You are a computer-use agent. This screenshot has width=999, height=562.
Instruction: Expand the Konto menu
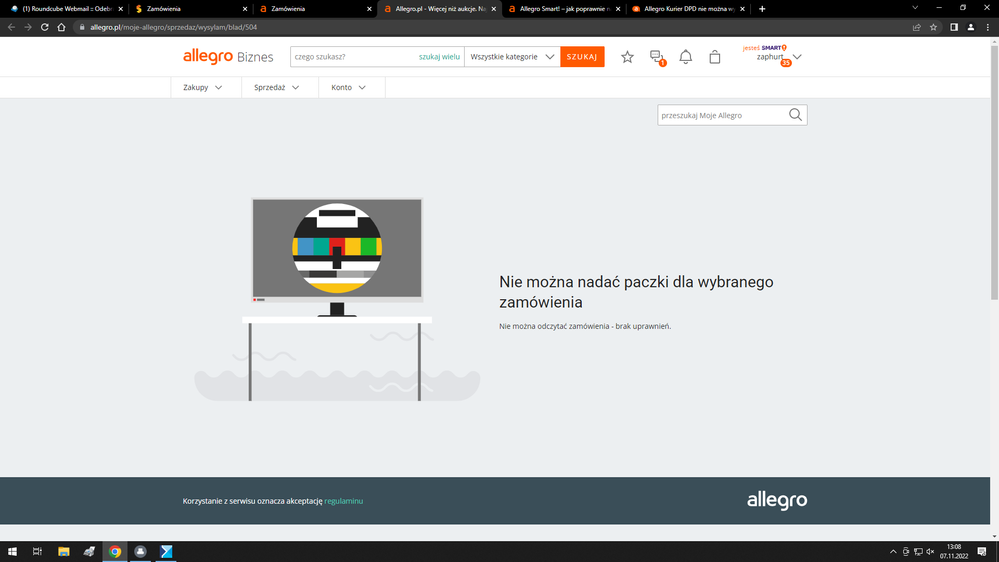[x=349, y=87]
